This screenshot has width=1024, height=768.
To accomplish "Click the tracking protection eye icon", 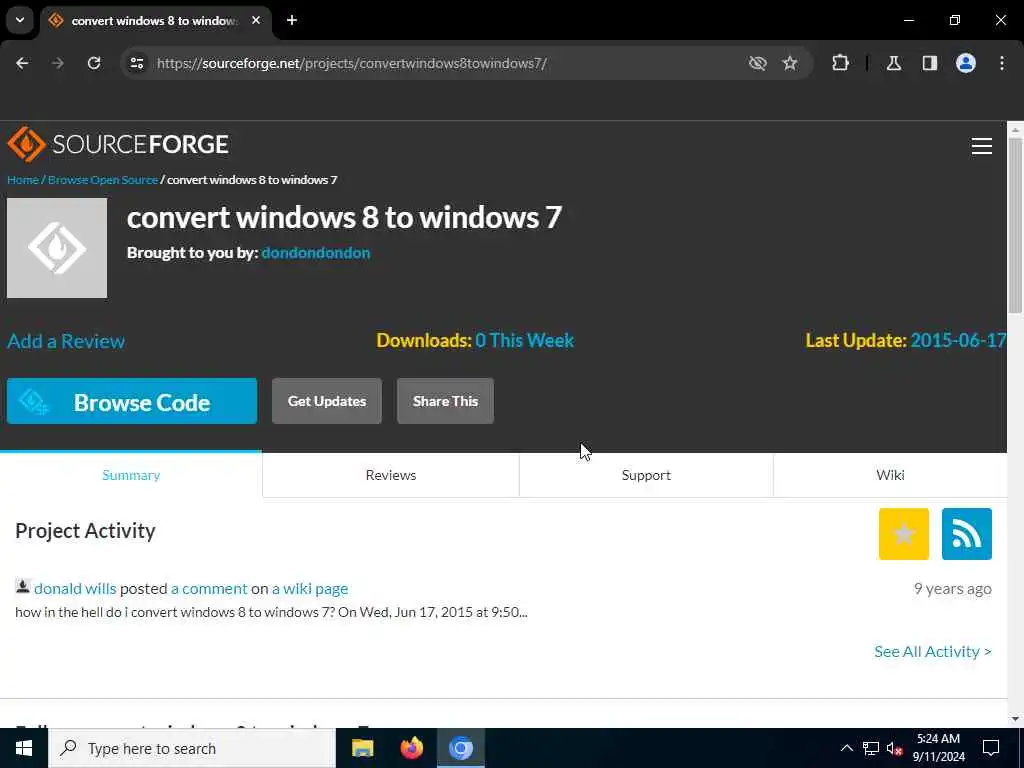I will 758,63.
